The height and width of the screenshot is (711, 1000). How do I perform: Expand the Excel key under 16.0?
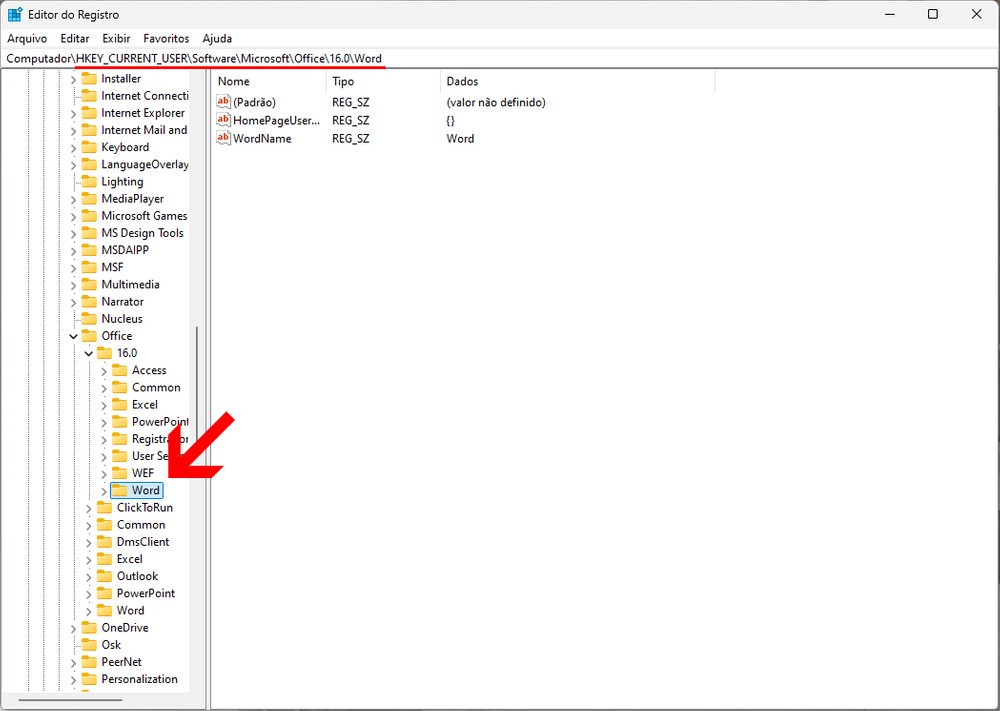[104, 405]
